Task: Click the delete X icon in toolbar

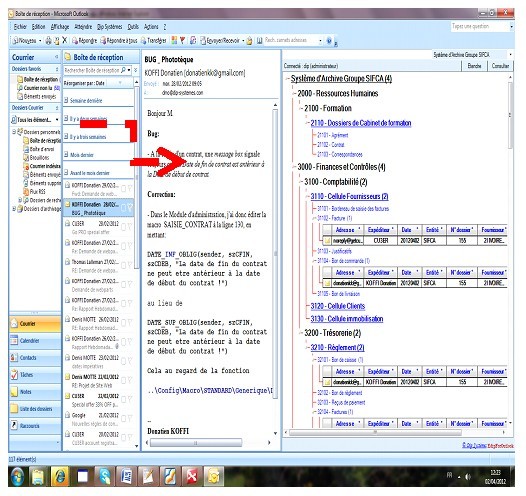Action: tap(64, 41)
